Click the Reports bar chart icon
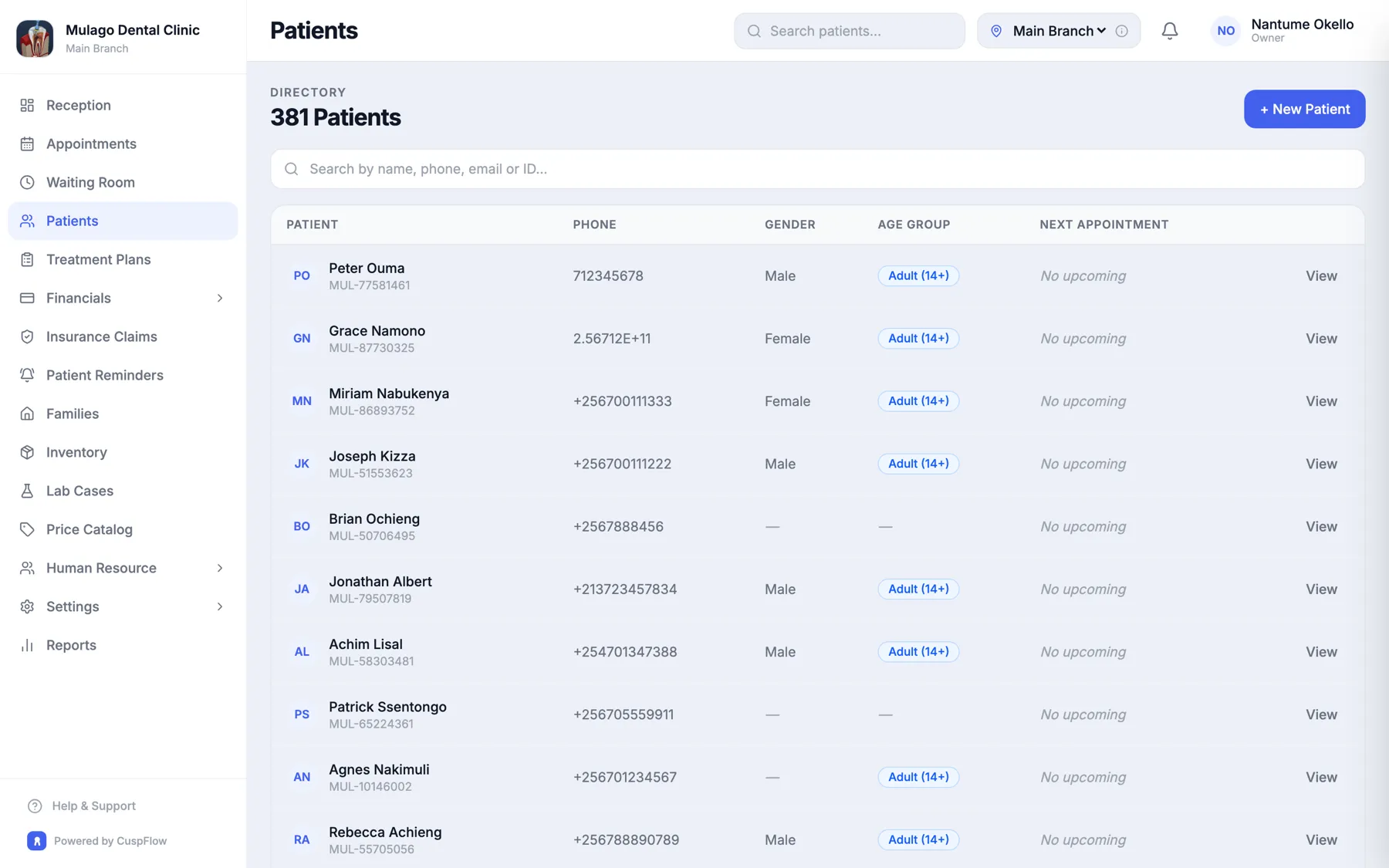1389x868 pixels. tap(27, 645)
